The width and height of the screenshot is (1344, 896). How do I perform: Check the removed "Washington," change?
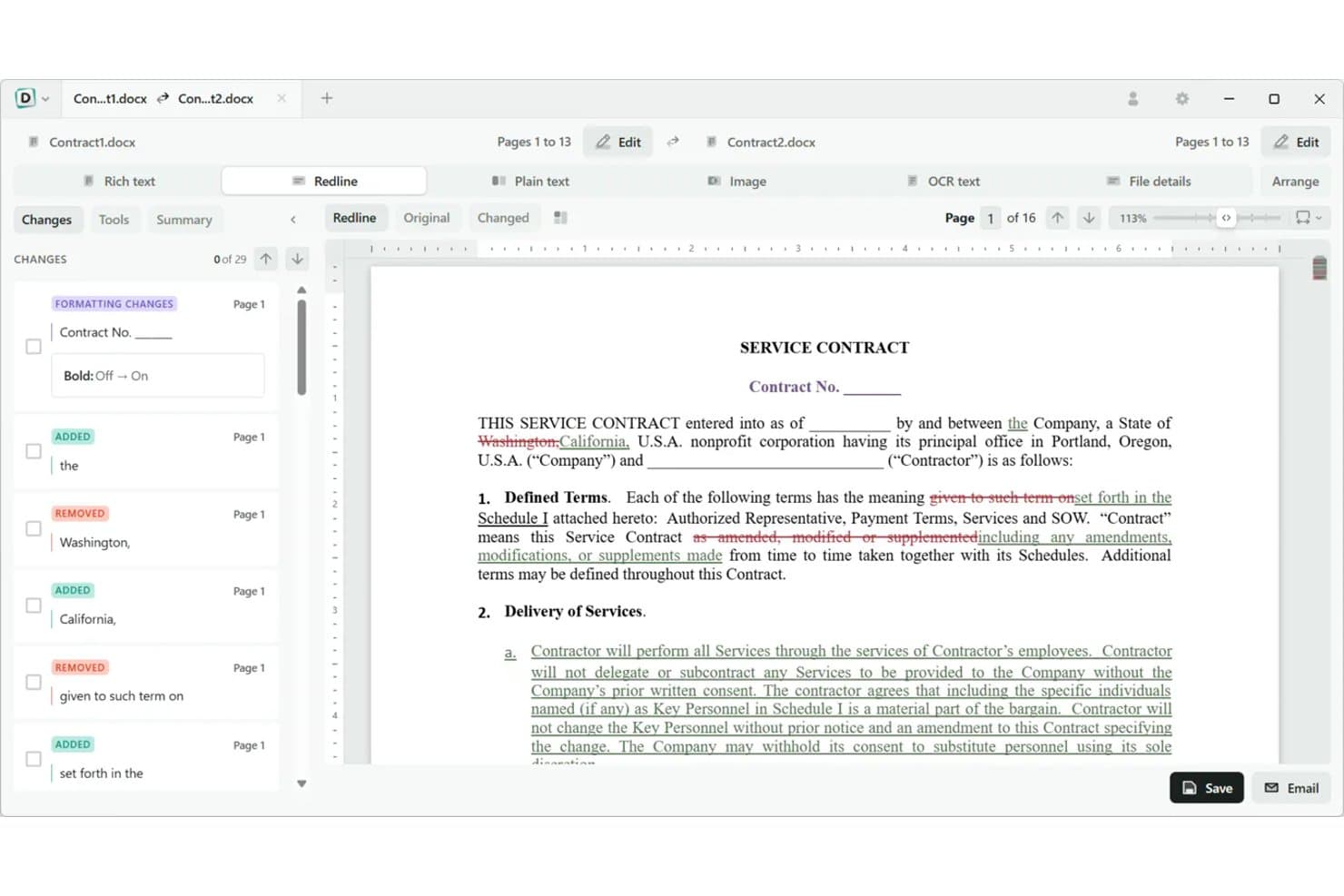(x=34, y=528)
